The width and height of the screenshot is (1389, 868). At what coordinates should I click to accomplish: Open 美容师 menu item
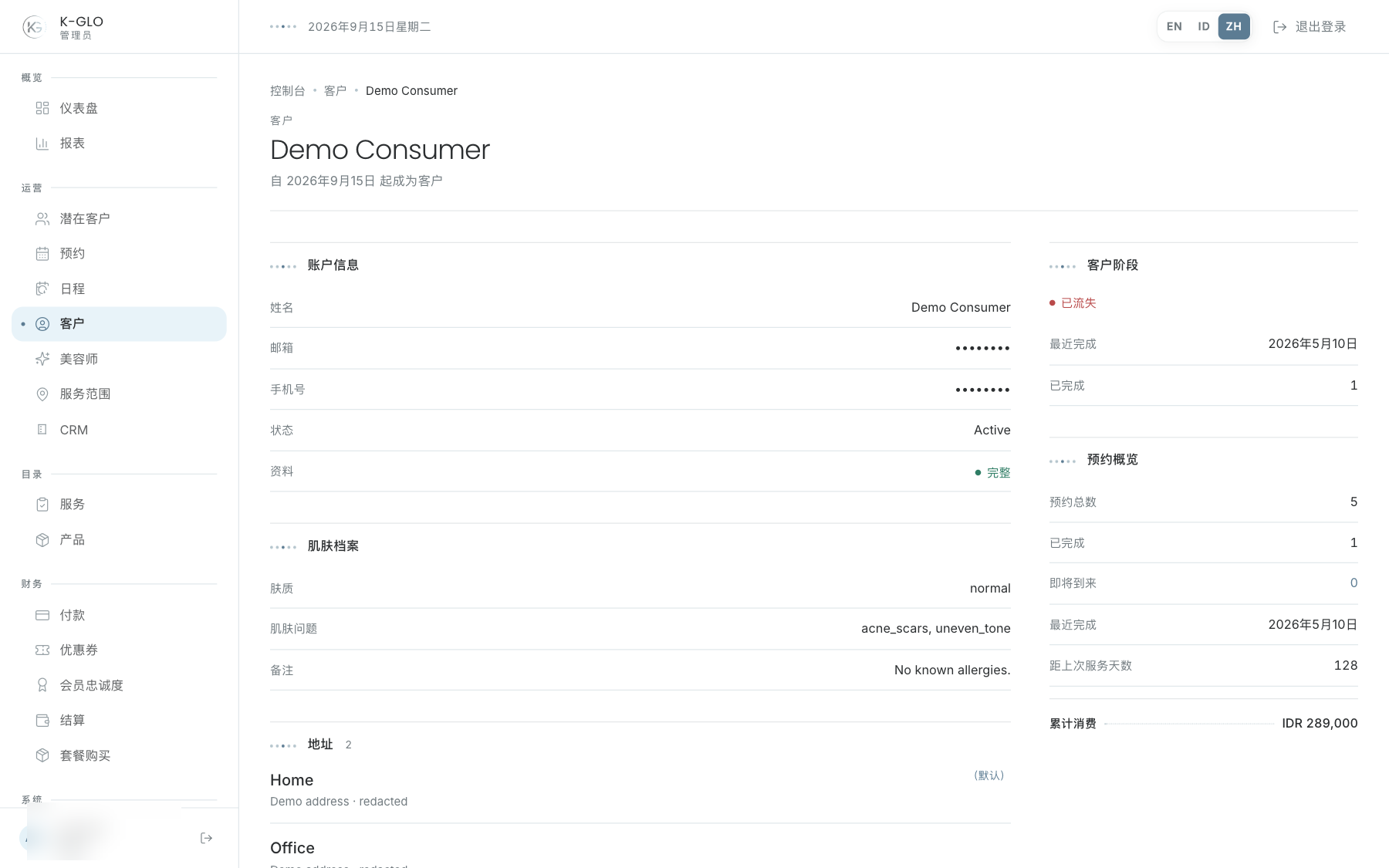(x=119, y=359)
